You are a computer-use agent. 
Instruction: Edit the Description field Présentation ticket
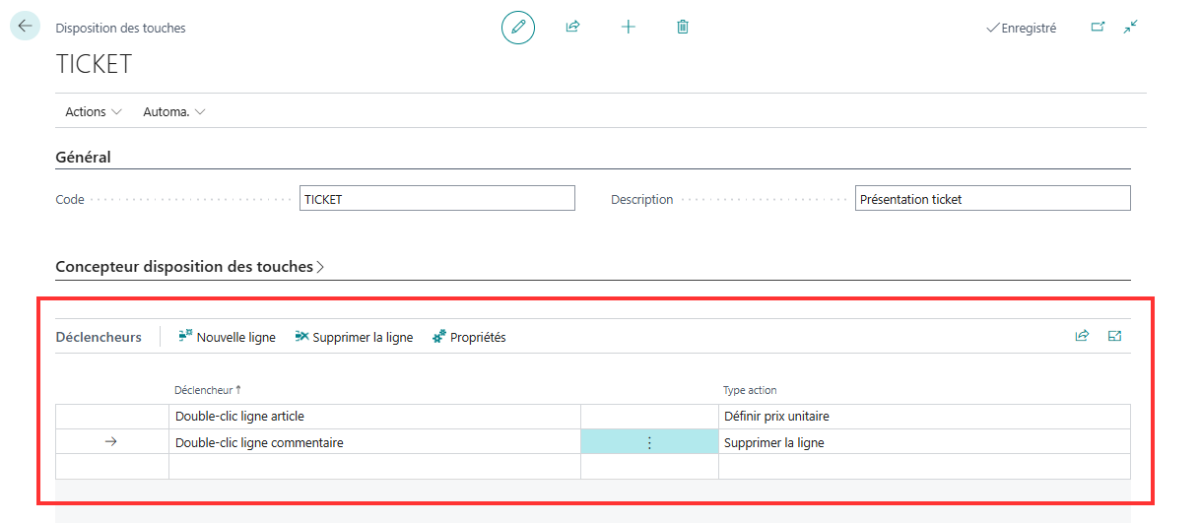click(993, 199)
